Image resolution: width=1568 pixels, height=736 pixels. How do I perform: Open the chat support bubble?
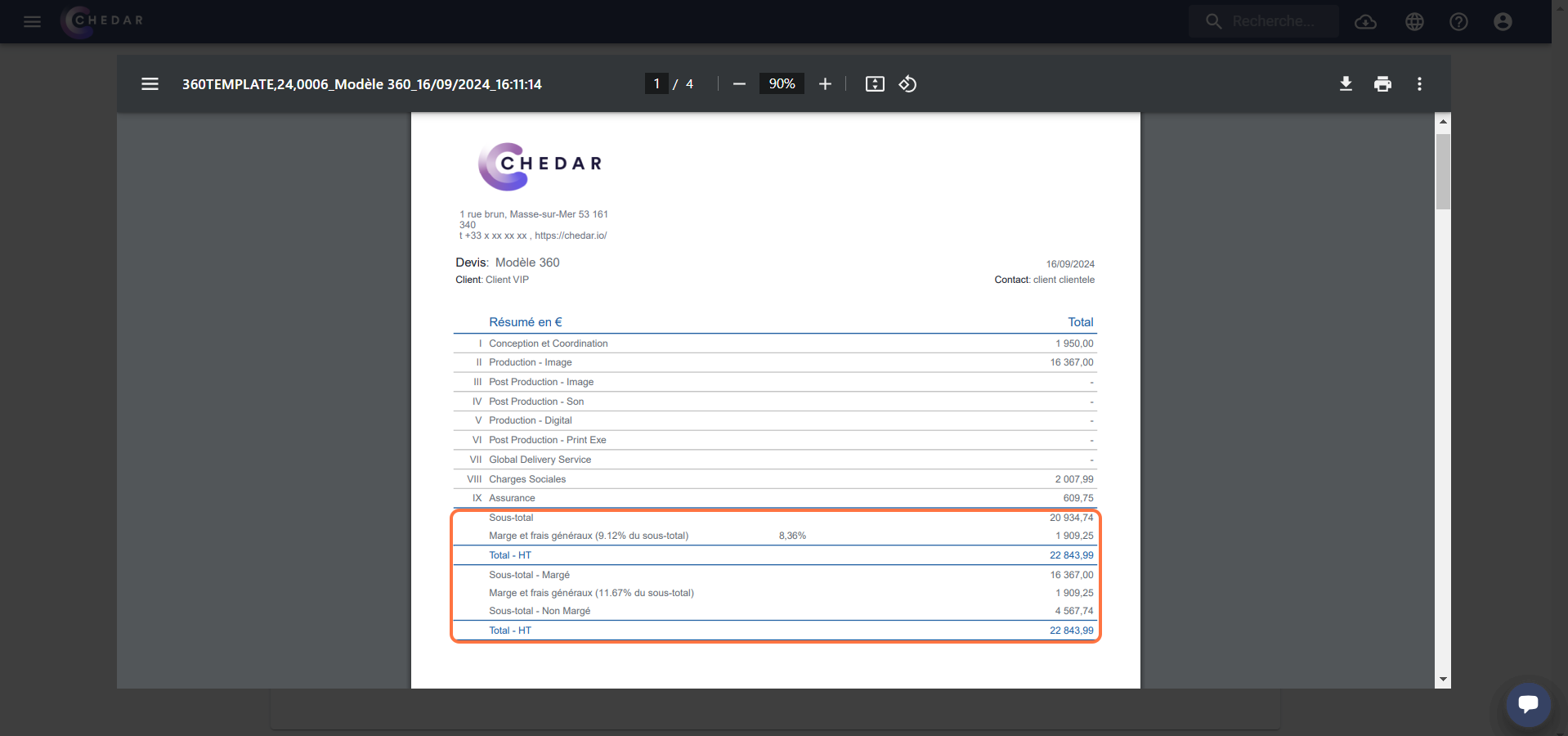tap(1528, 704)
